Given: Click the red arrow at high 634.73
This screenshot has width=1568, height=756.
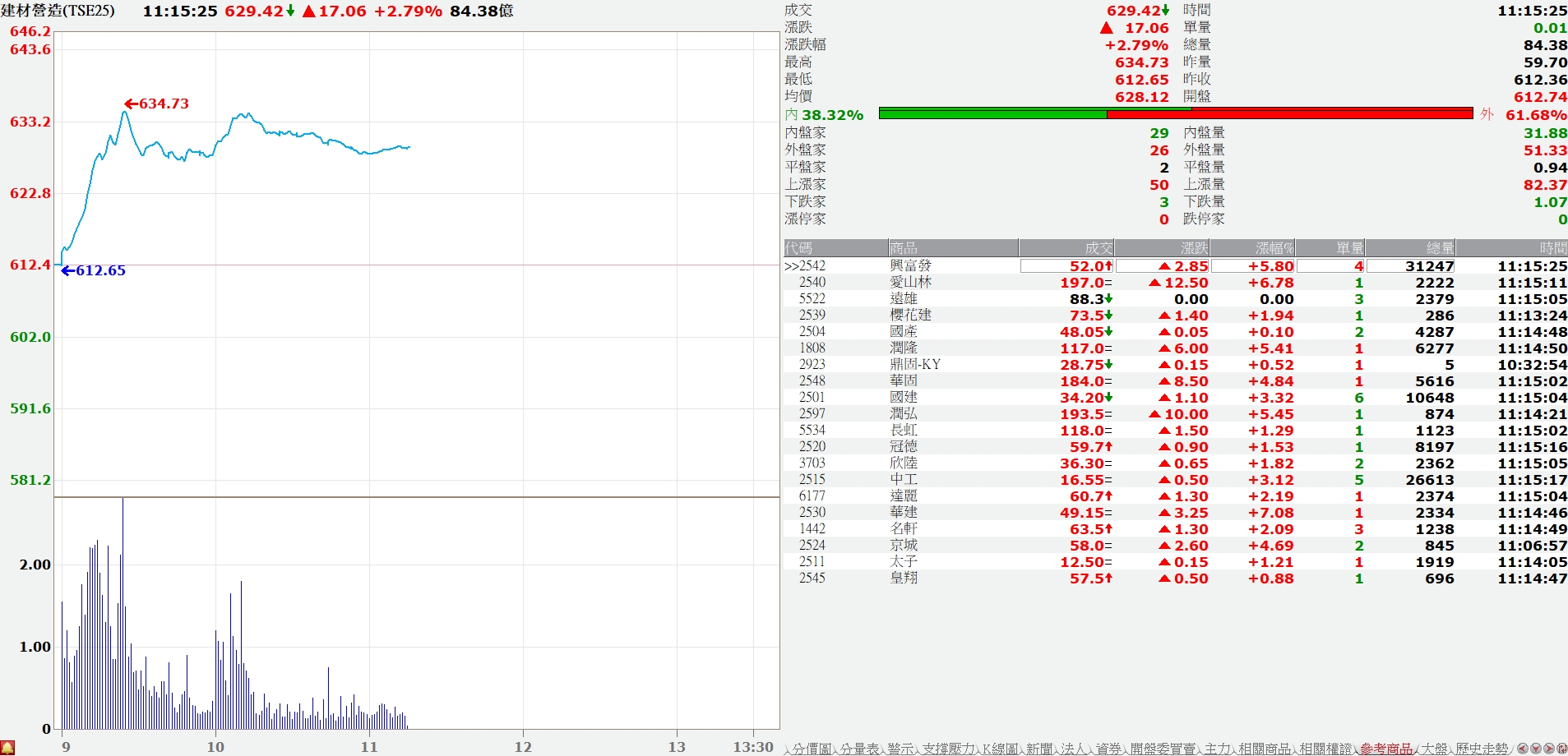Looking at the screenshot, I should [x=131, y=104].
